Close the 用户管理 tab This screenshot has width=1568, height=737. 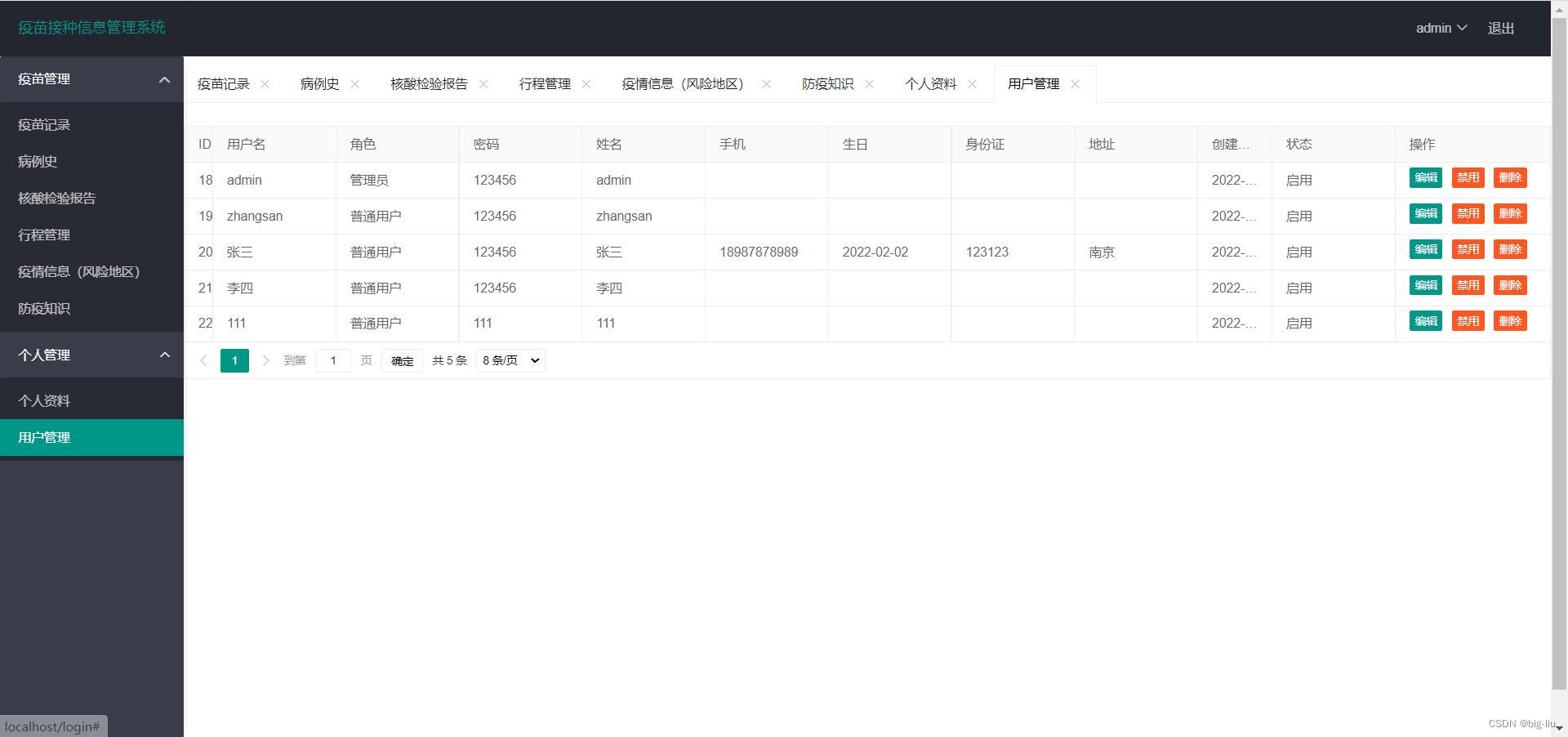pos(1075,84)
